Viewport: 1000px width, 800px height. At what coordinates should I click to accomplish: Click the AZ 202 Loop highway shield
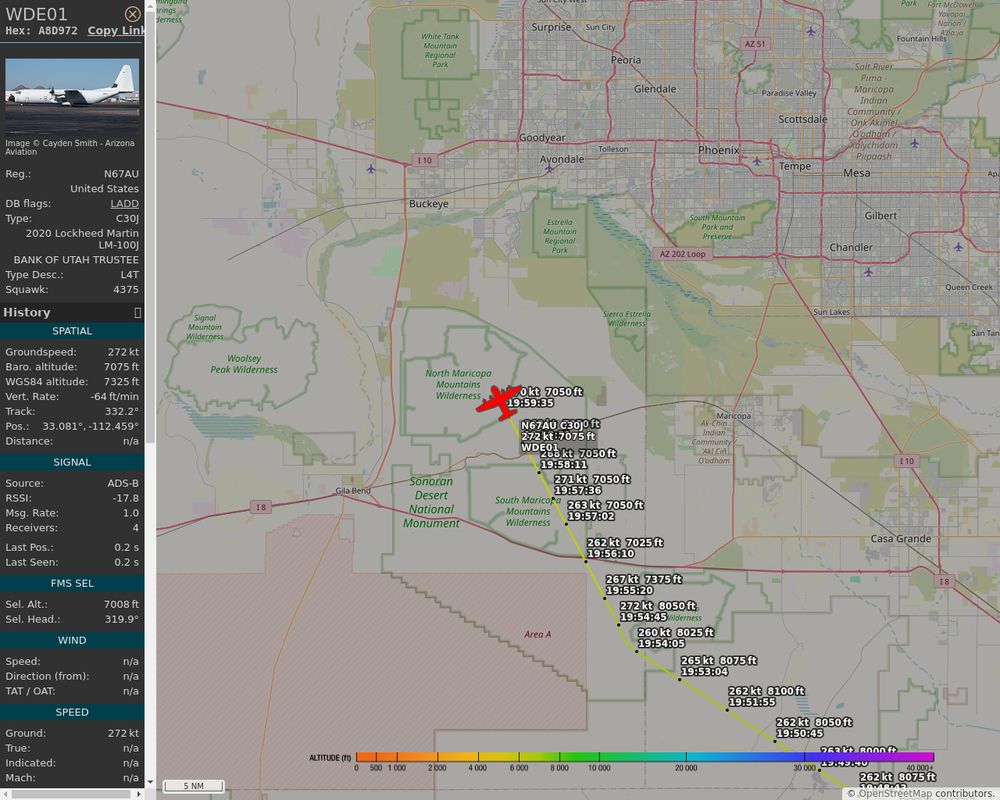click(x=682, y=254)
